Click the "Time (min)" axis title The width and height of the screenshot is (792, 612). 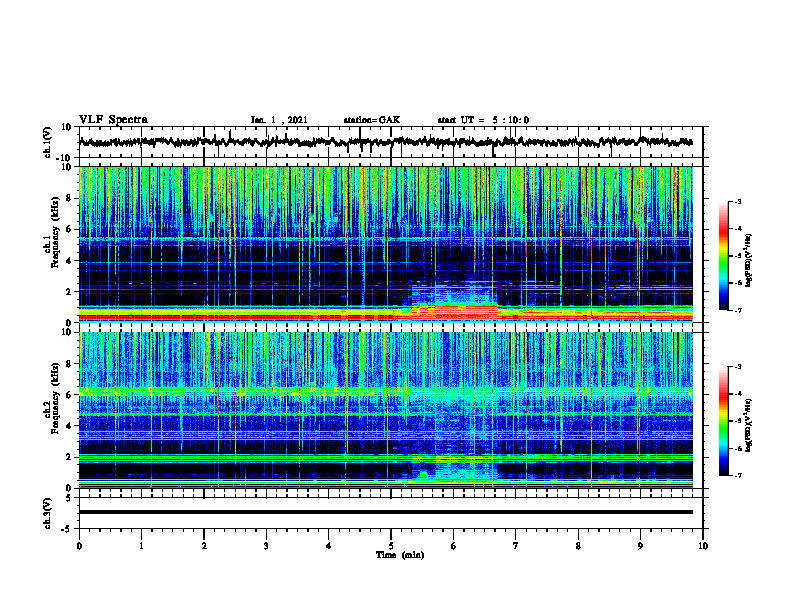pos(400,555)
